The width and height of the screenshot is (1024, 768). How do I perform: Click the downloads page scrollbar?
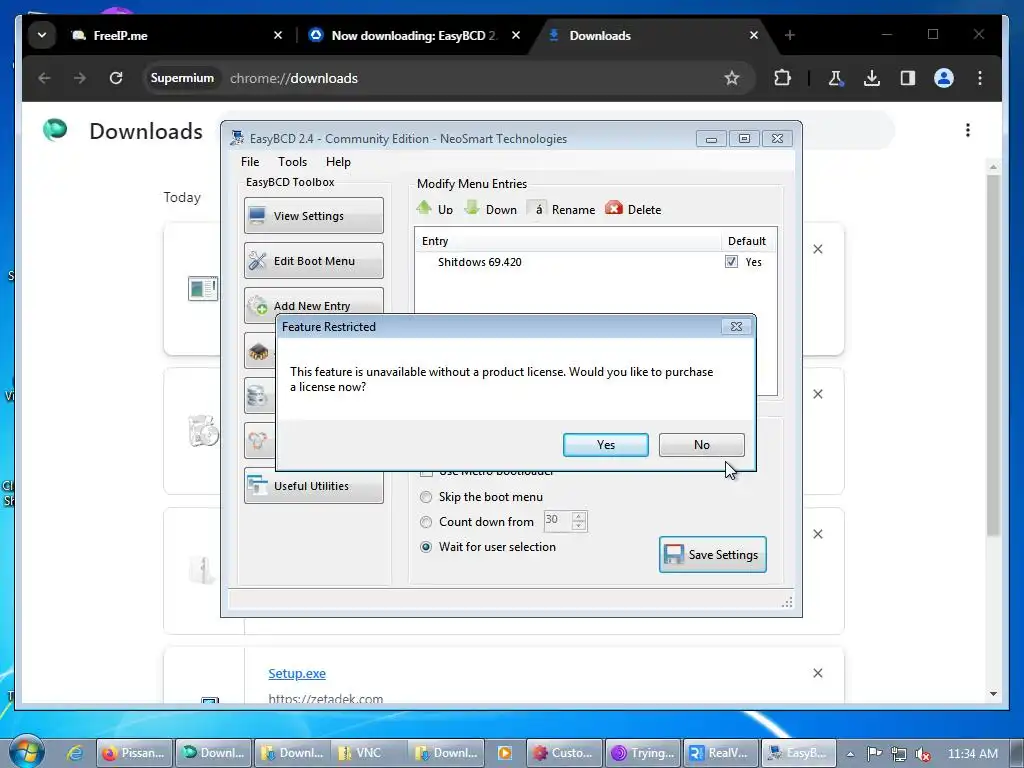point(993,355)
